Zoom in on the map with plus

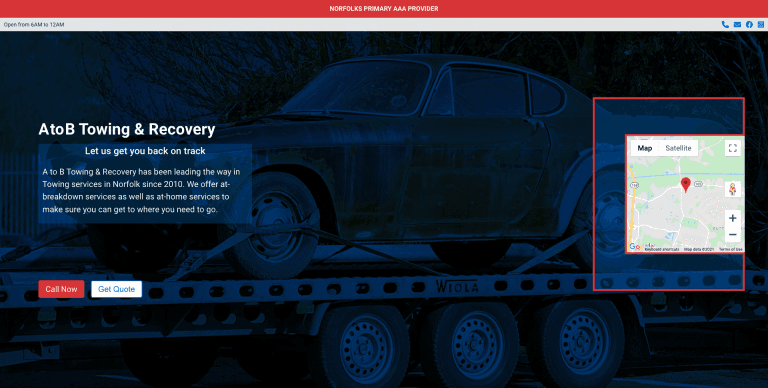(x=733, y=218)
